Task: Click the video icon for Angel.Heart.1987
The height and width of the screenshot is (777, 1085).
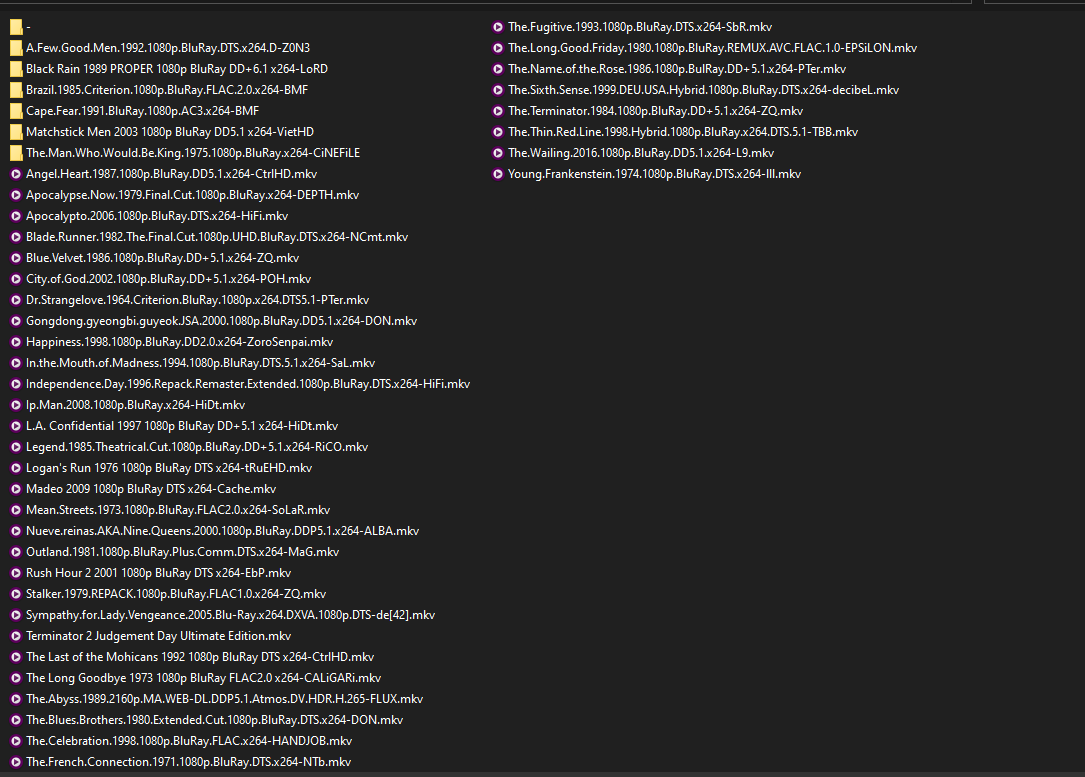Action: click(16, 174)
